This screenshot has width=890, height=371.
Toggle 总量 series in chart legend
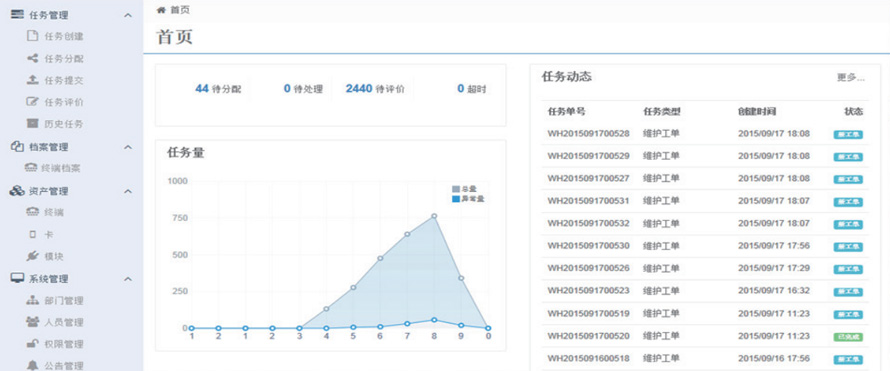(464, 189)
